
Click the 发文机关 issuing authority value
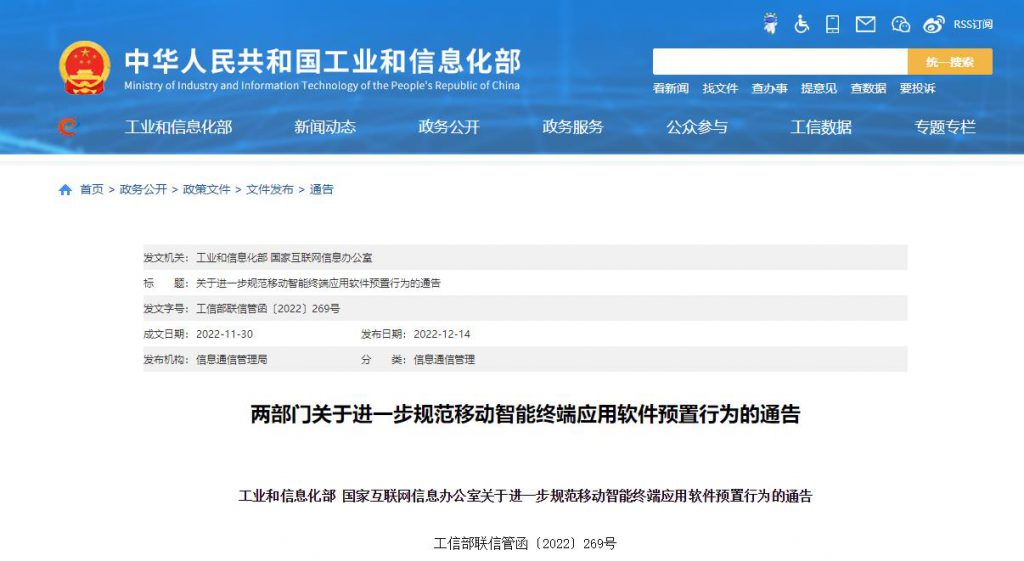(284, 257)
